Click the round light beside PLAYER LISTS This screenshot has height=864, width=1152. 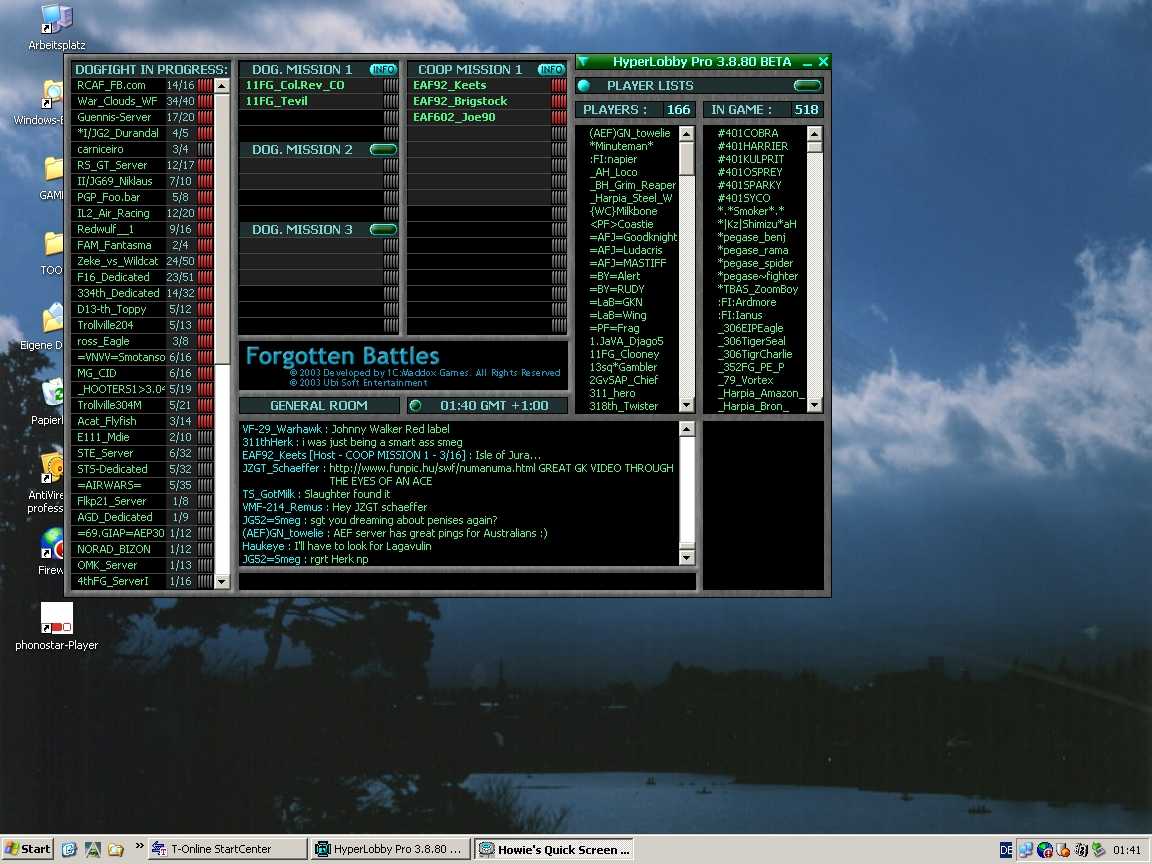pos(584,86)
